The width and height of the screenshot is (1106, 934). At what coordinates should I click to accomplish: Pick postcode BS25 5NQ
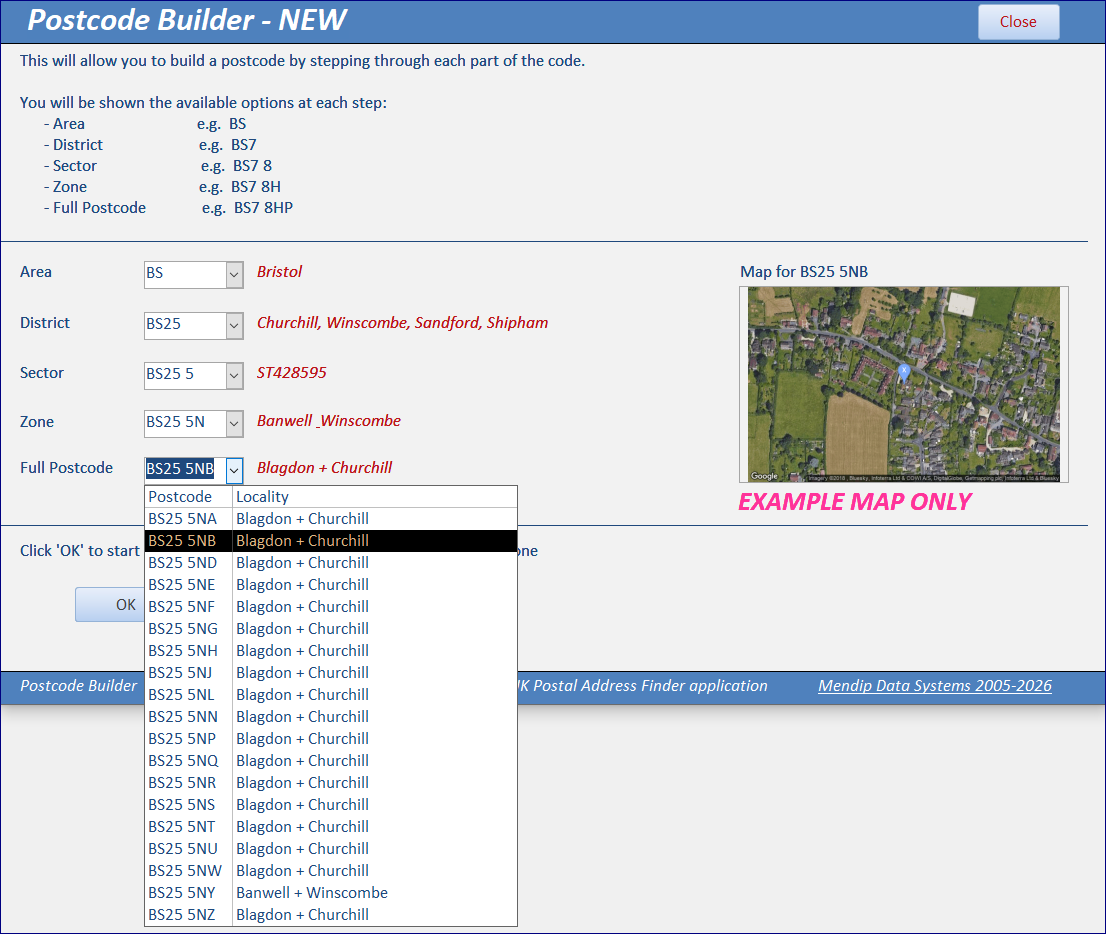pos(331,760)
